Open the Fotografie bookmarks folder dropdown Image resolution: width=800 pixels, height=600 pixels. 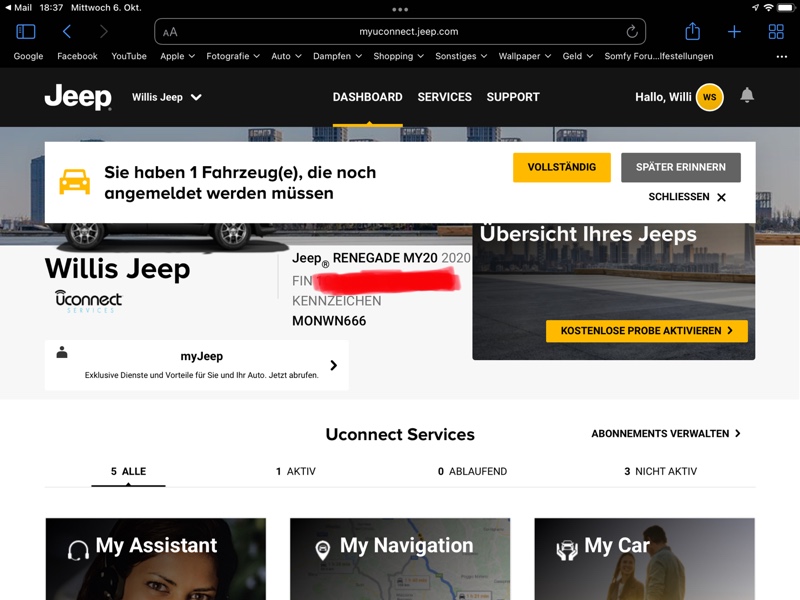tap(233, 56)
